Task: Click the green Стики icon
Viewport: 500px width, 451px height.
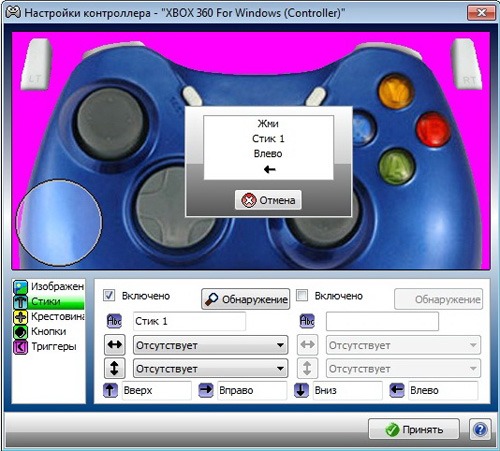Action: [x=20, y=302]
